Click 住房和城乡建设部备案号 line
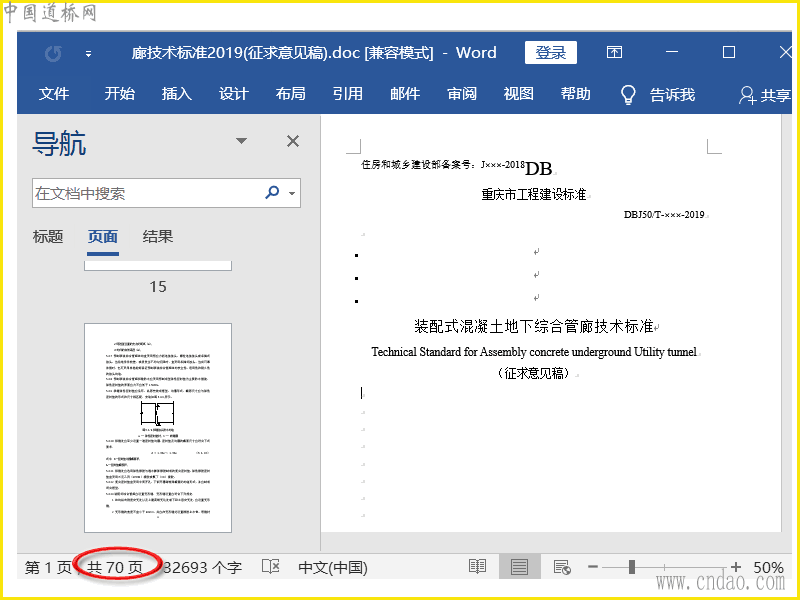The height and width of the screenshot is (600, 800). pos(443,164)
